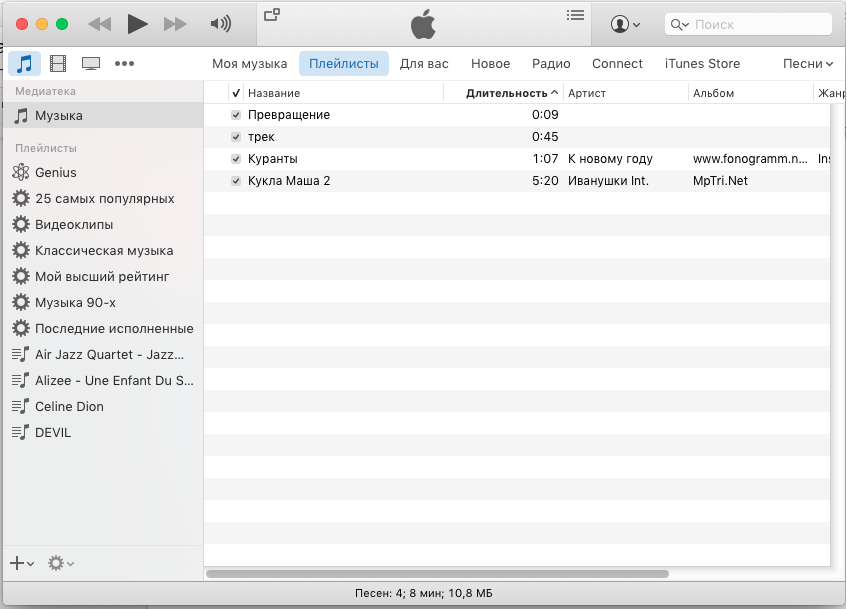Show the Up Next list icon
The height and width of the screenshot is (609, 847).
(575, 15)
